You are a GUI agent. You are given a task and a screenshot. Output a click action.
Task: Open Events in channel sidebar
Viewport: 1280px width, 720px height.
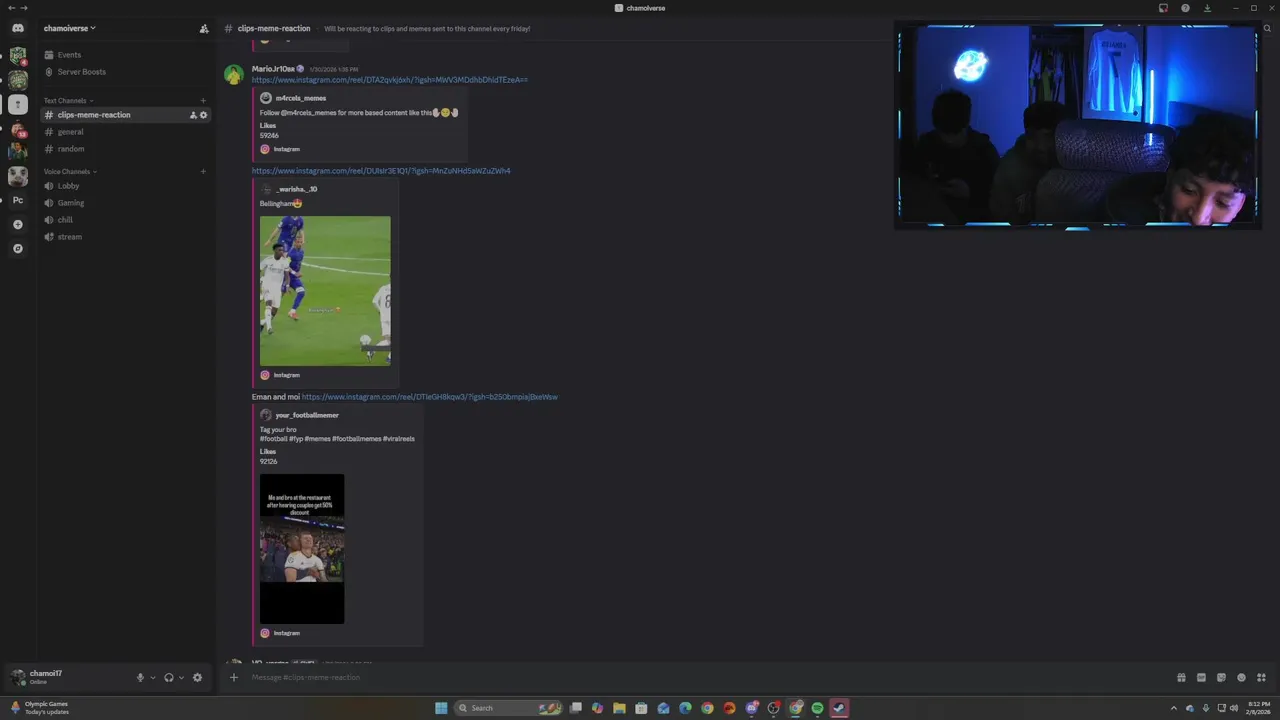(69, 55)
